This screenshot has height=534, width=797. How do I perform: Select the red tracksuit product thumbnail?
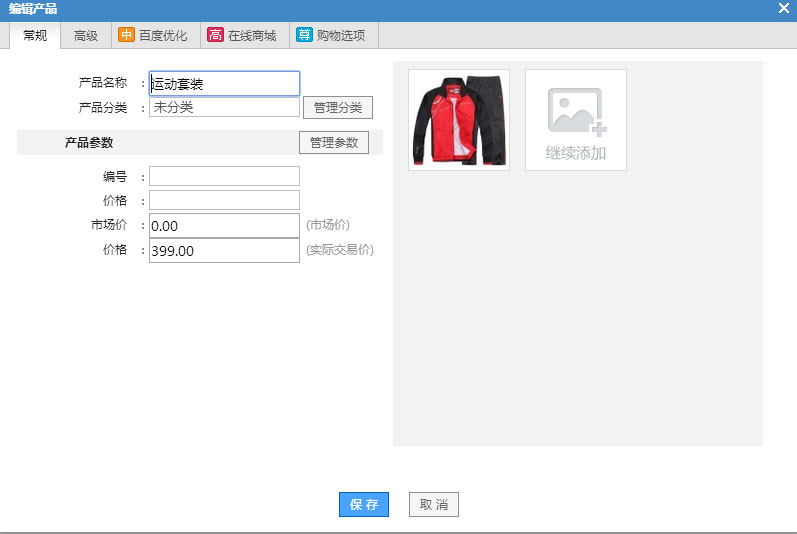[x=459, y=120]
